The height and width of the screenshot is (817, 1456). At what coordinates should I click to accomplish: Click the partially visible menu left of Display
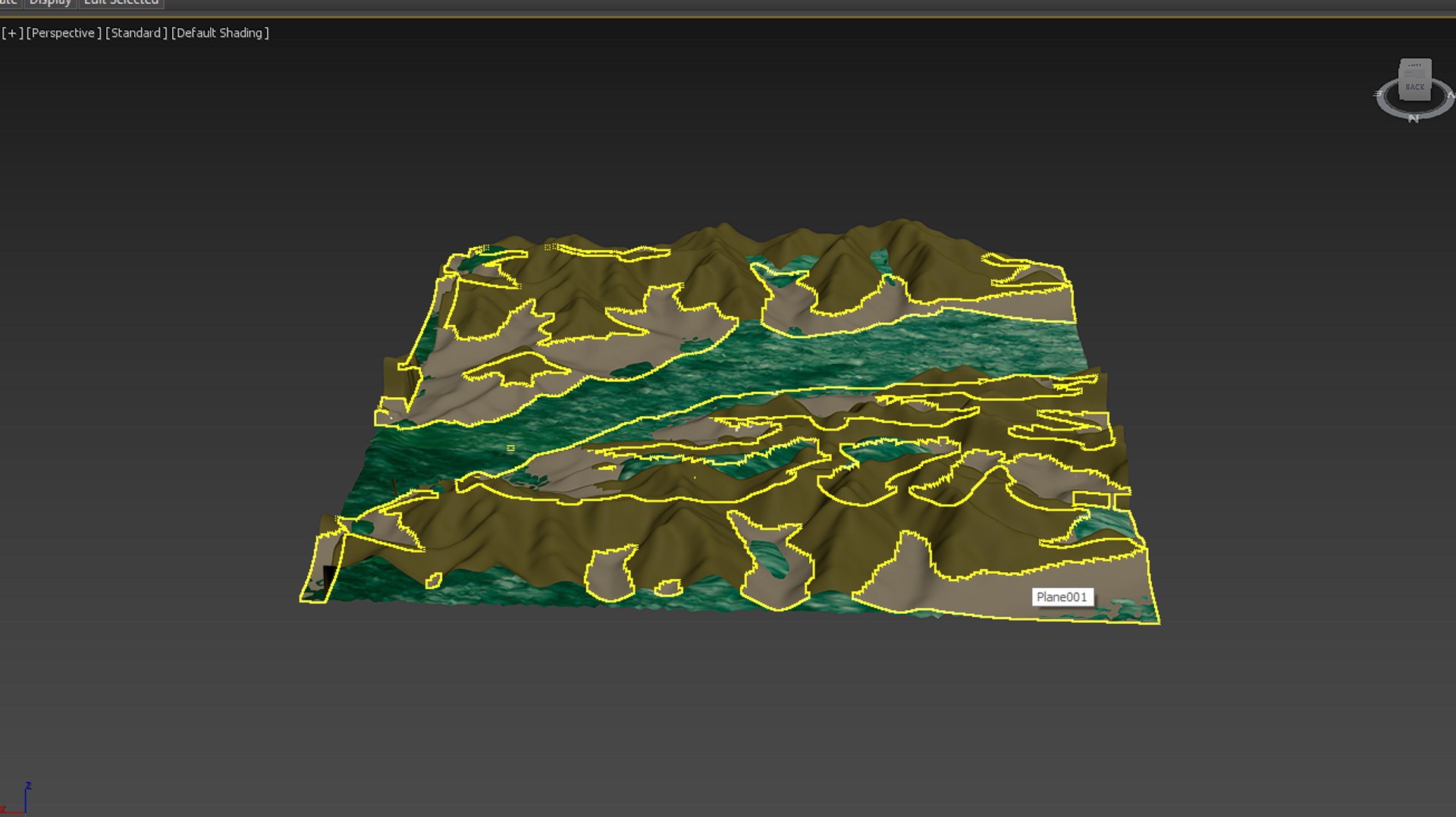pos(9,3)
